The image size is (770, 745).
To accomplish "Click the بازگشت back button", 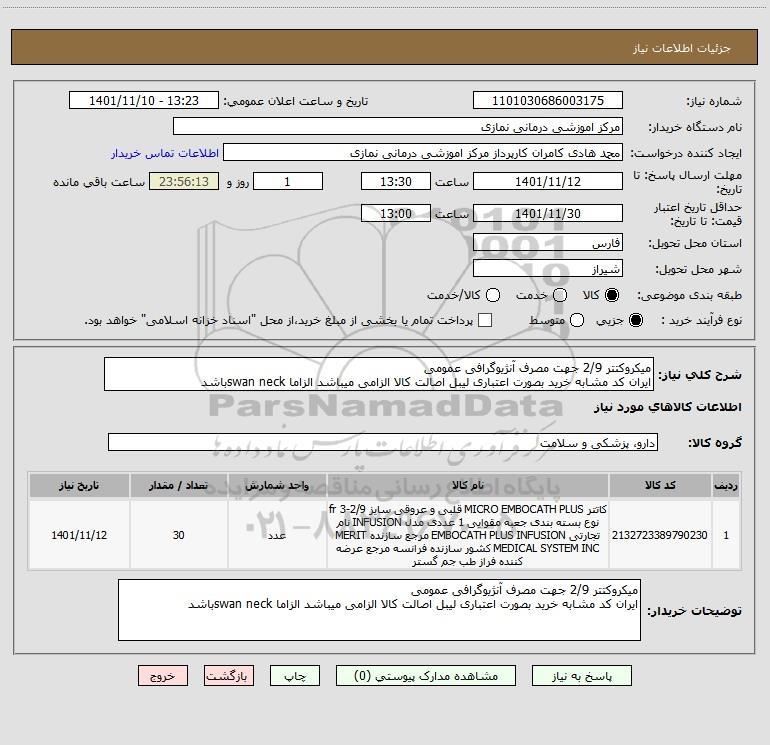I will 229,676.
